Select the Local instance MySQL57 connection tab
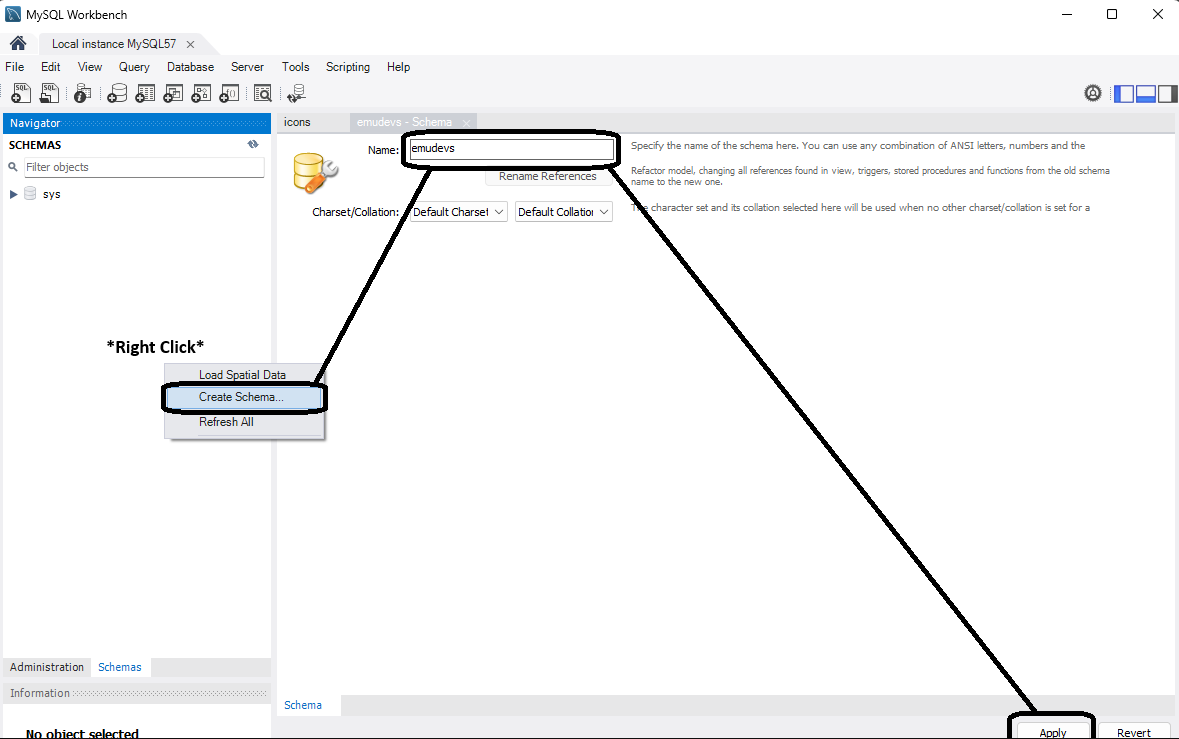This screenshot has width=1179, height=739. (114, 44)
